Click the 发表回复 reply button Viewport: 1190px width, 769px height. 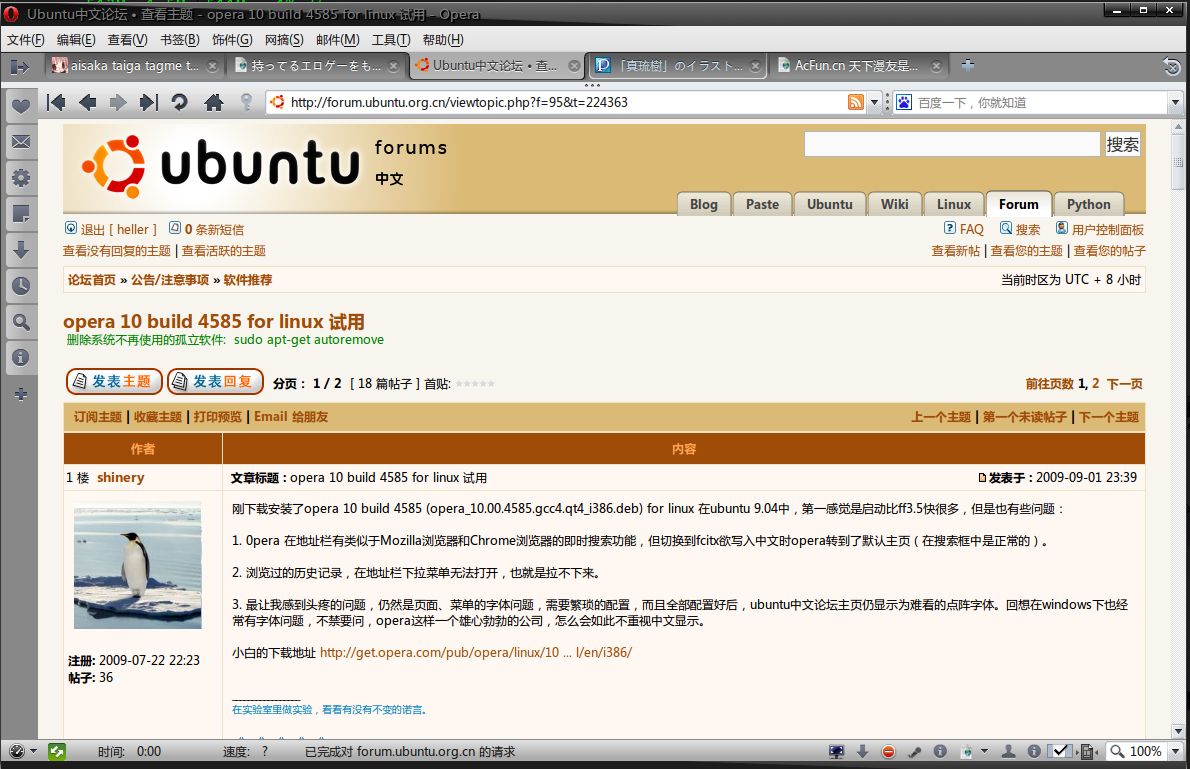tap(215, 381)
